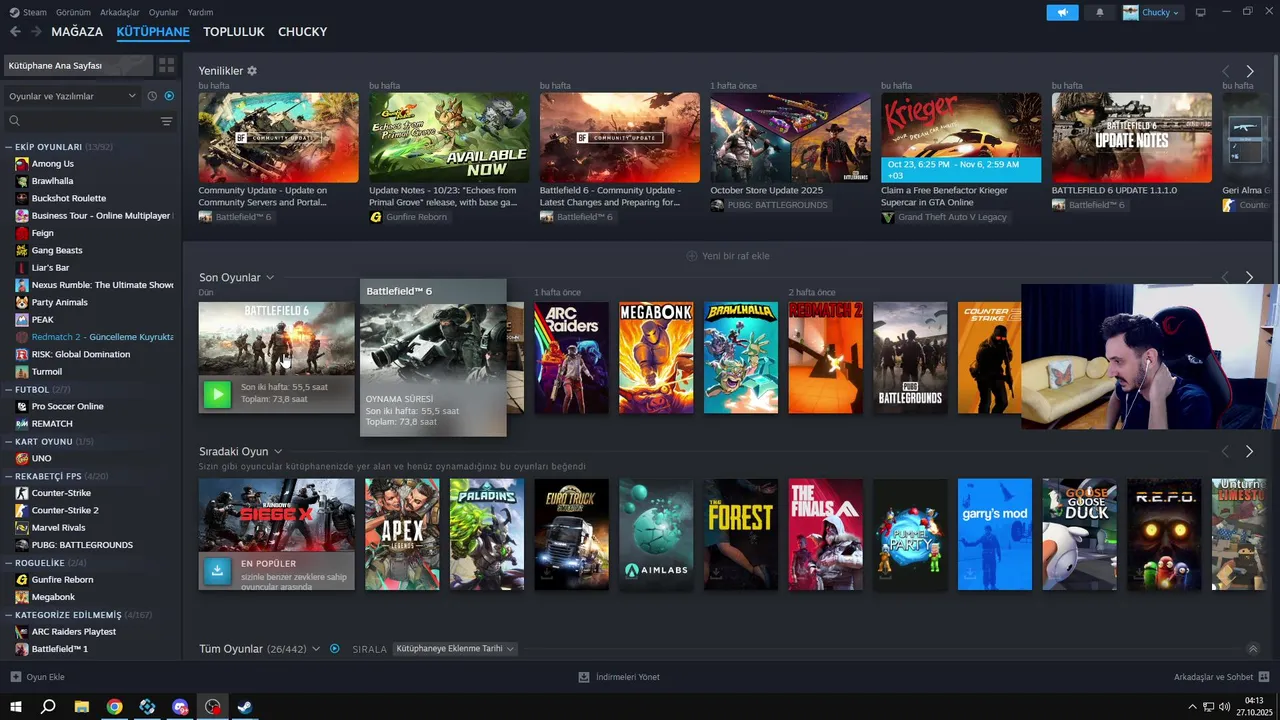The width and height of the screenshot is (1280, 720).
Task: Open CHUCKY profile tab
Action: coord(302,32)
